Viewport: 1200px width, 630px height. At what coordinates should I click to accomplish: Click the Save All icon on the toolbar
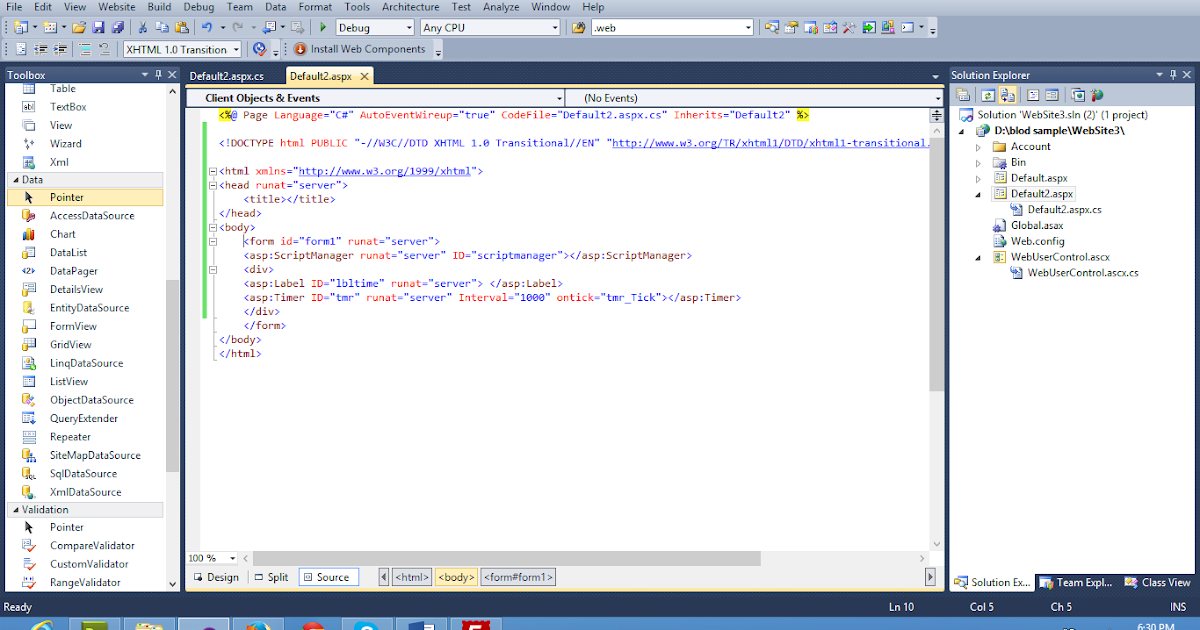click(118, 27)
